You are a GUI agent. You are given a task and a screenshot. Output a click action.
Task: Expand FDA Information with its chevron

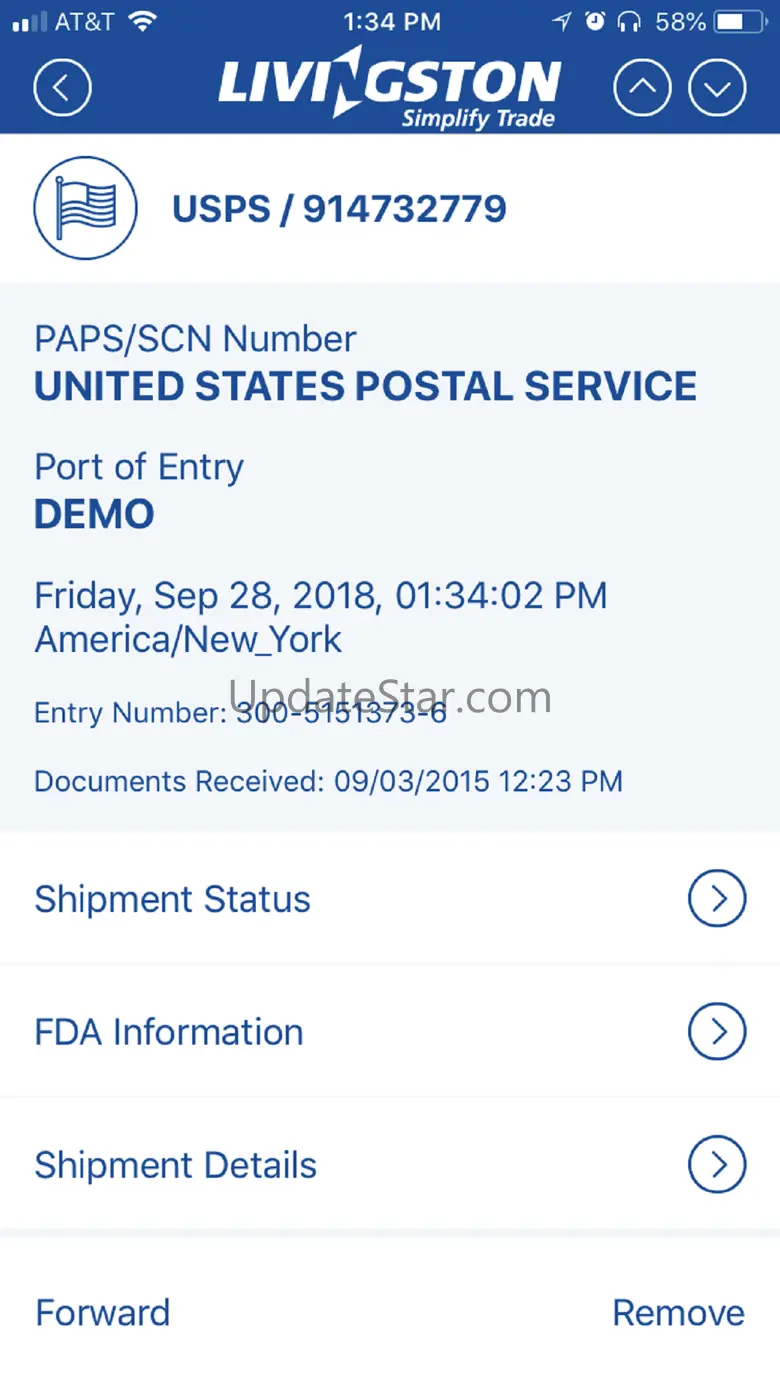tap(717, 1032)
